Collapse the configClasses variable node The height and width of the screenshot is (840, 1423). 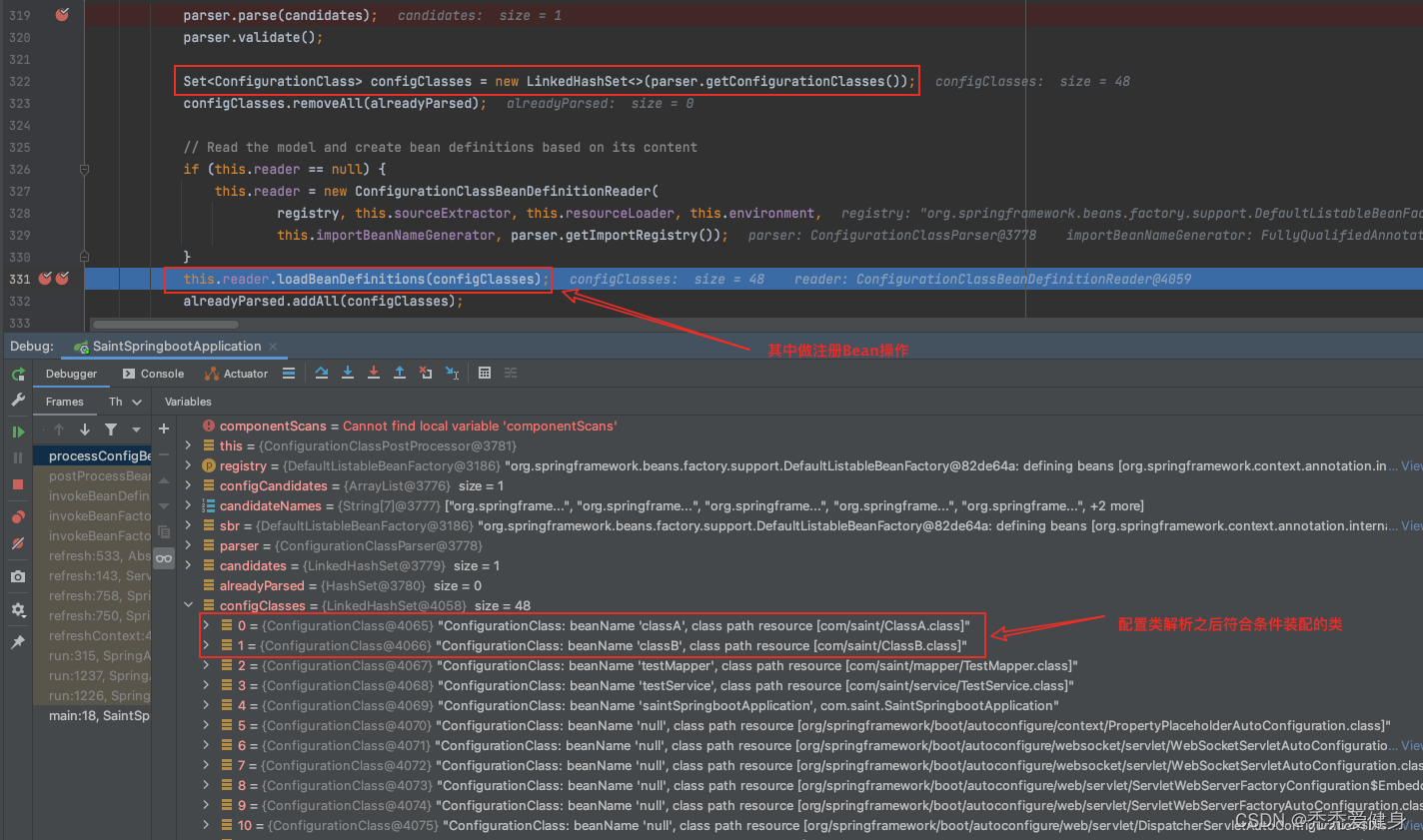[188, 605]
